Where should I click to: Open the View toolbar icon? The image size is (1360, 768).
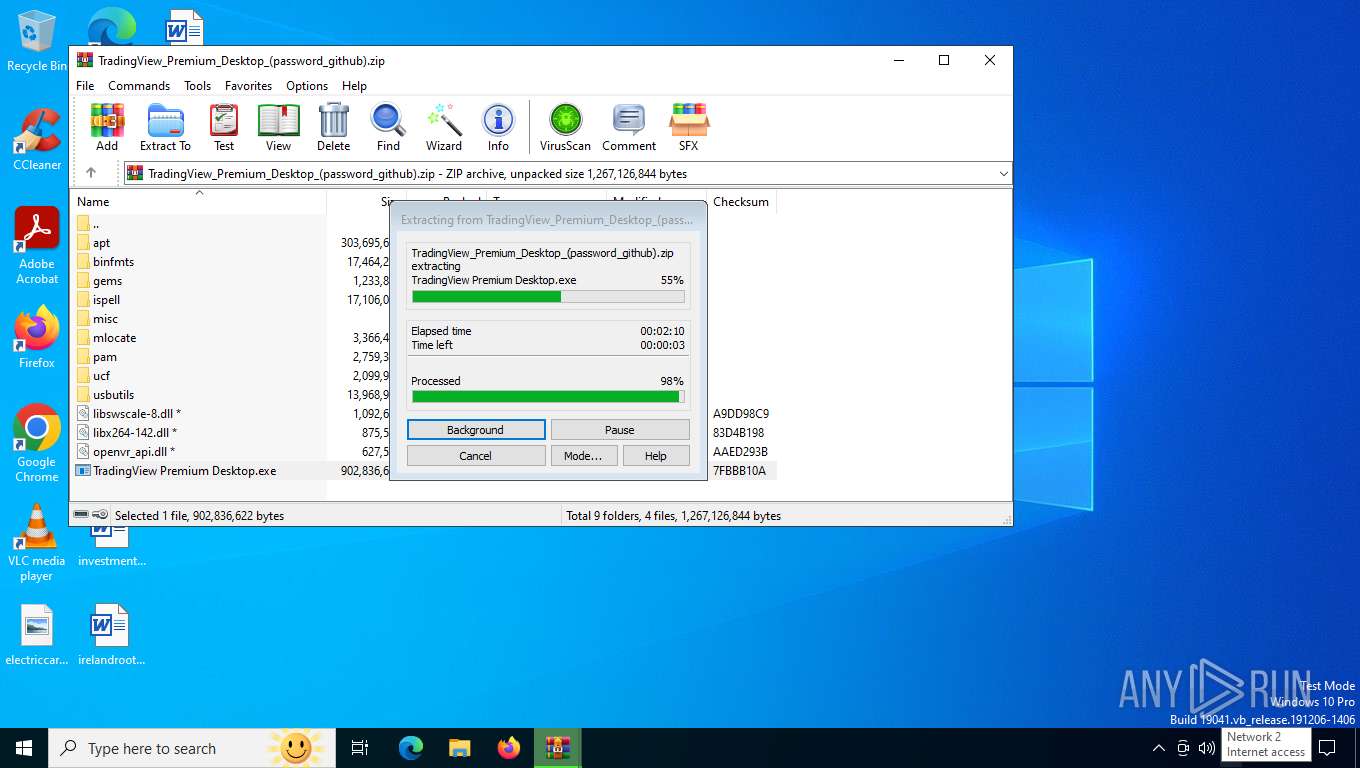278,127
